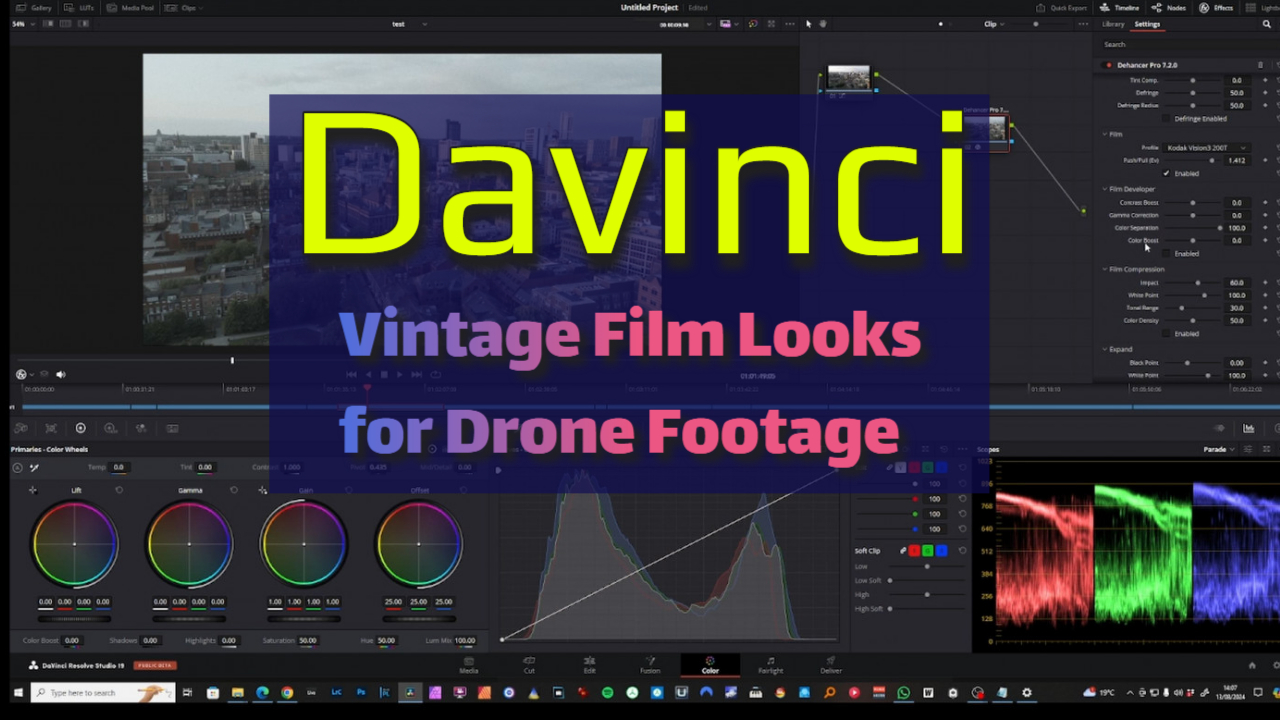Click the Low Soft Clip slider handle
This screenshot has width=1280, height=720.
(x=890, y=581)
